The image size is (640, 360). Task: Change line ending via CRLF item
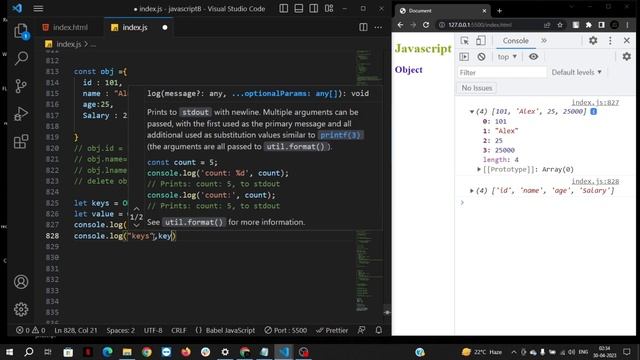point(179,330)
